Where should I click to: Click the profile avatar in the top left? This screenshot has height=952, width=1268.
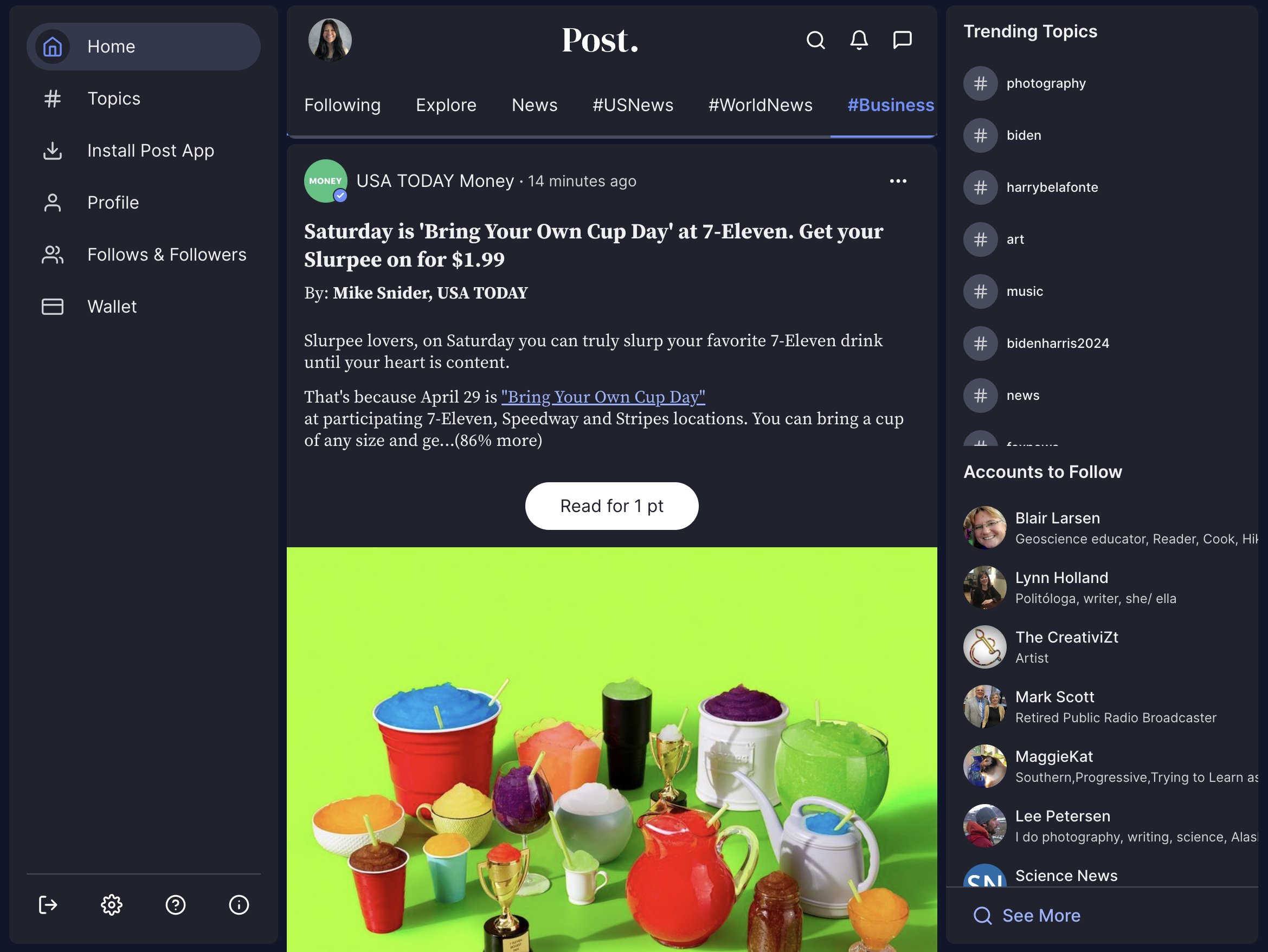point(330,40)
